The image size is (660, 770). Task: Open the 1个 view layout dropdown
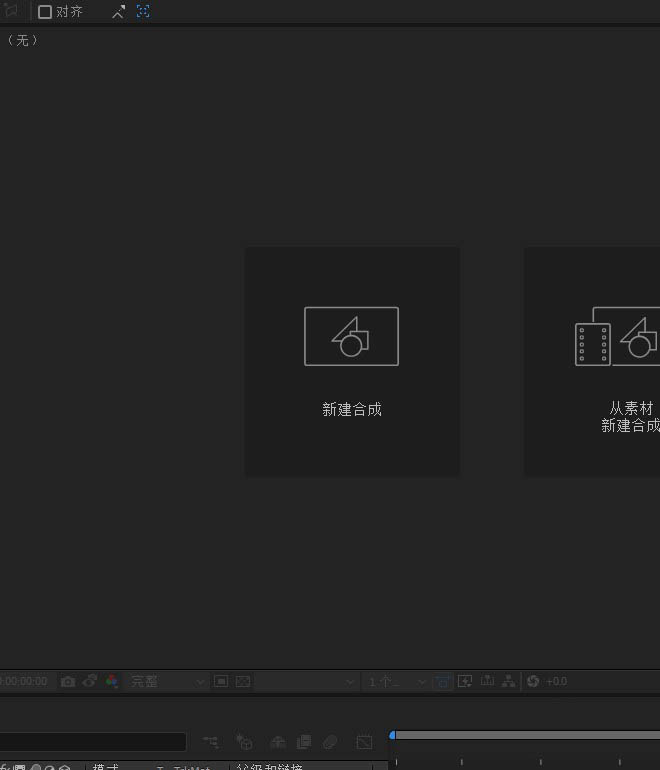point(396,682)
